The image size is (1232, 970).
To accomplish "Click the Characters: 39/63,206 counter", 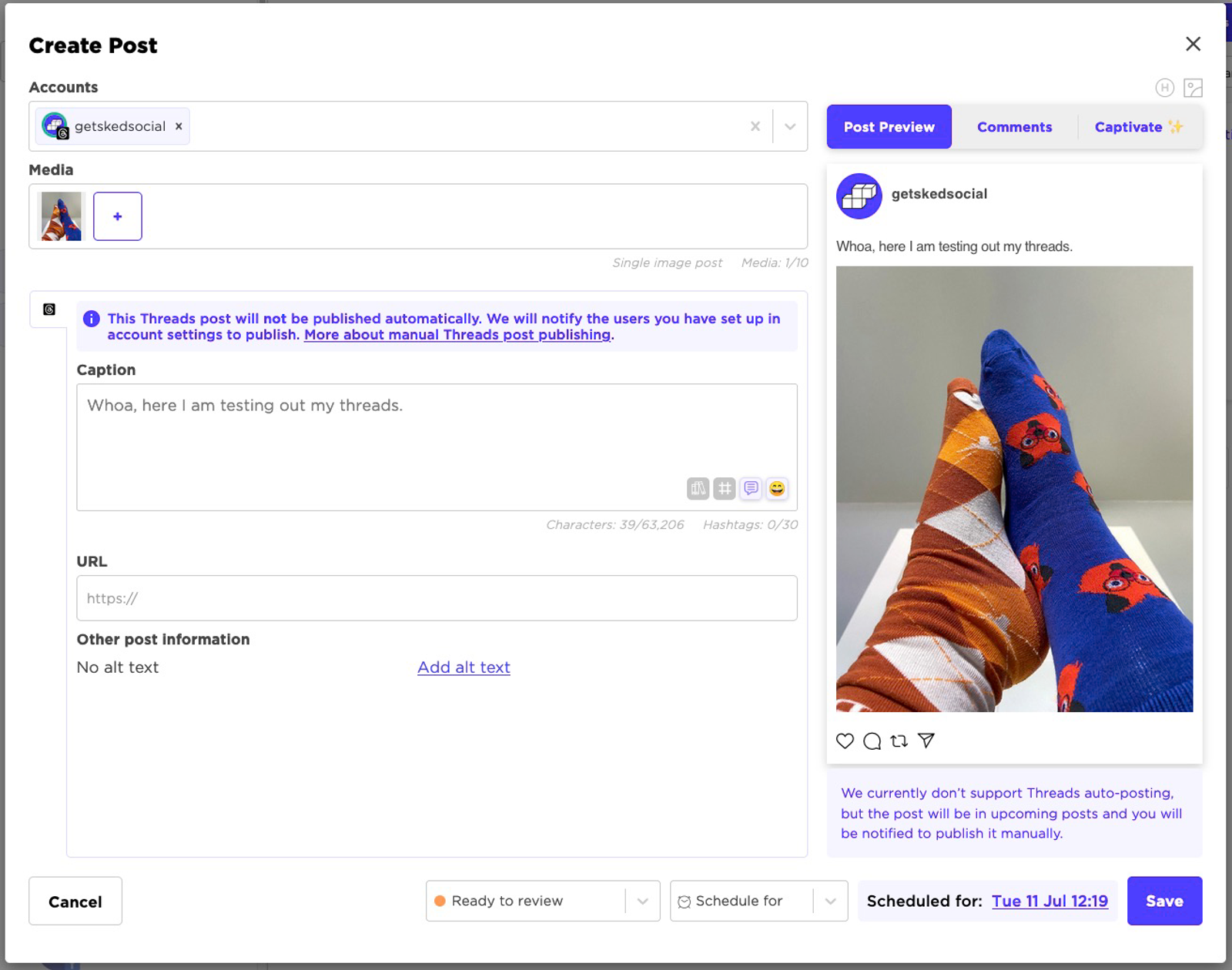I will click(x=614, y=525).
